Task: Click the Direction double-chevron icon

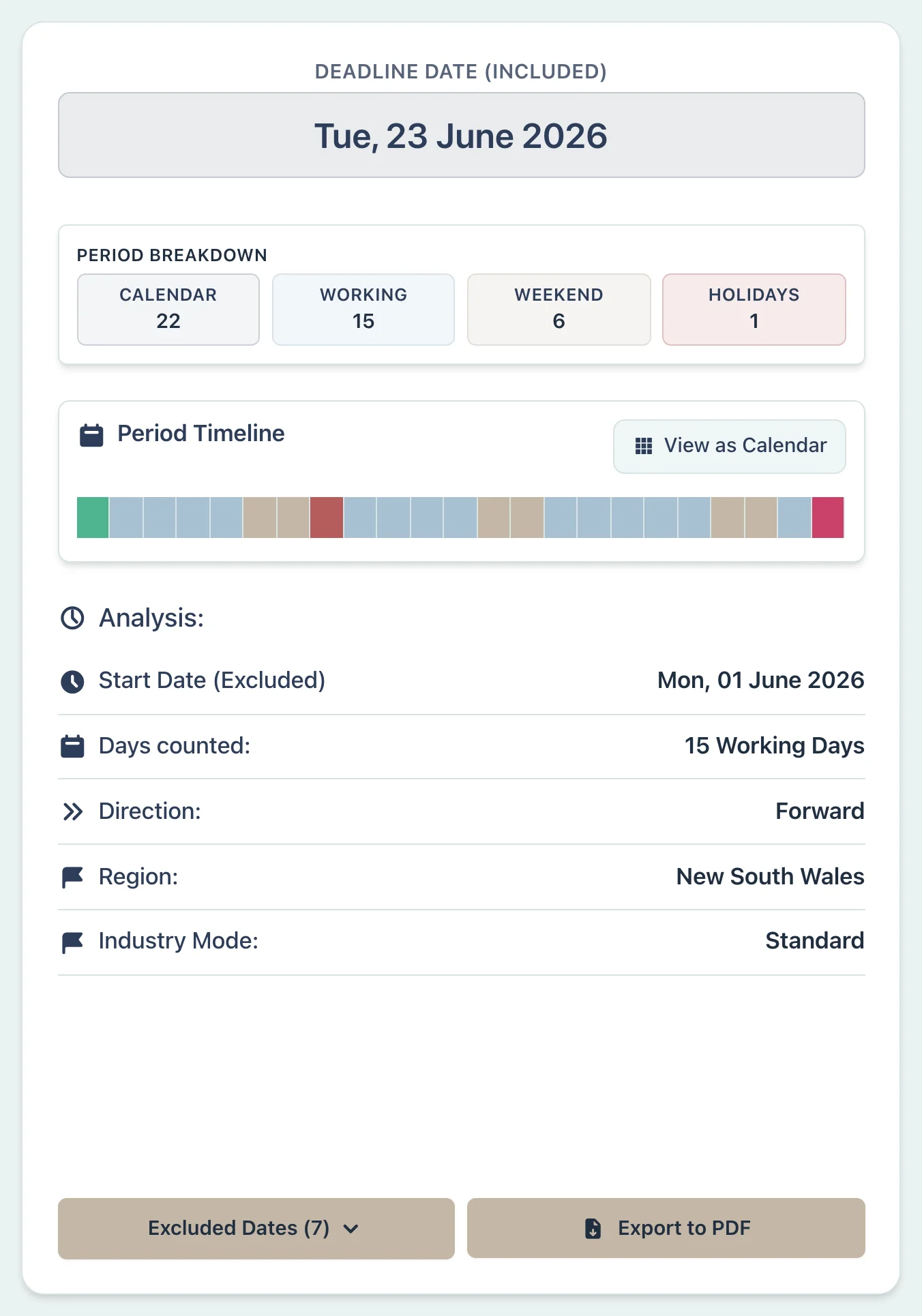Action: (x=72, y=811)
